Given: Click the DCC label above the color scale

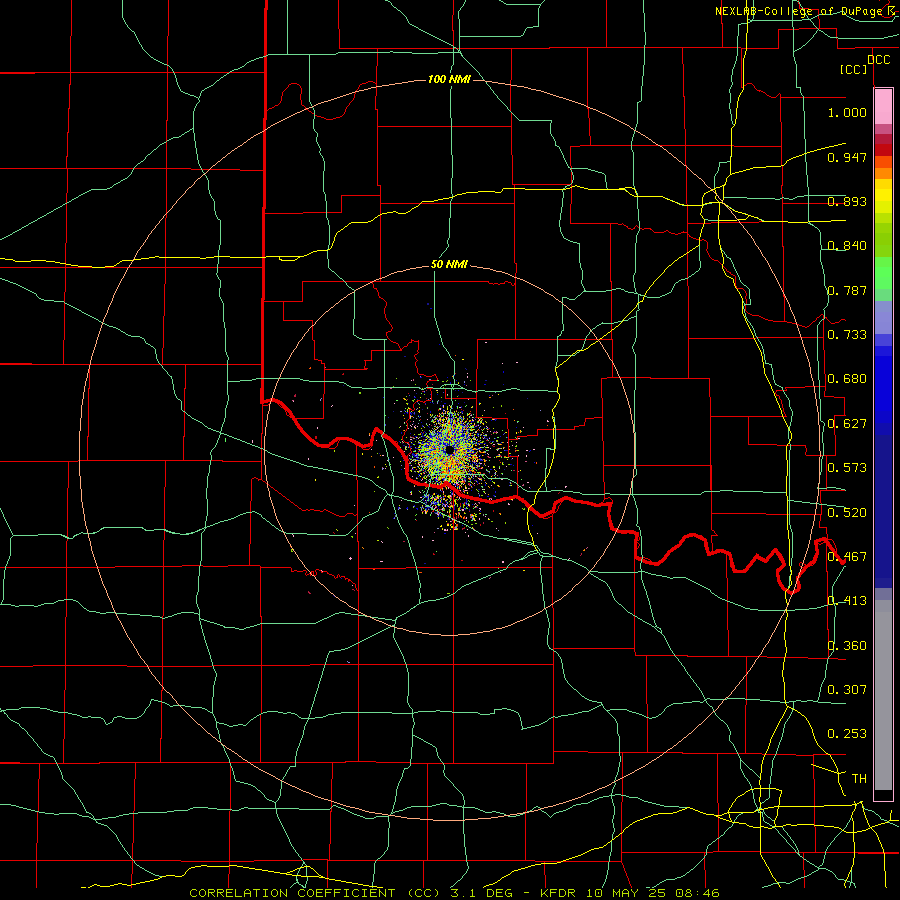Looking at the screenshot, I should [878, 60].
